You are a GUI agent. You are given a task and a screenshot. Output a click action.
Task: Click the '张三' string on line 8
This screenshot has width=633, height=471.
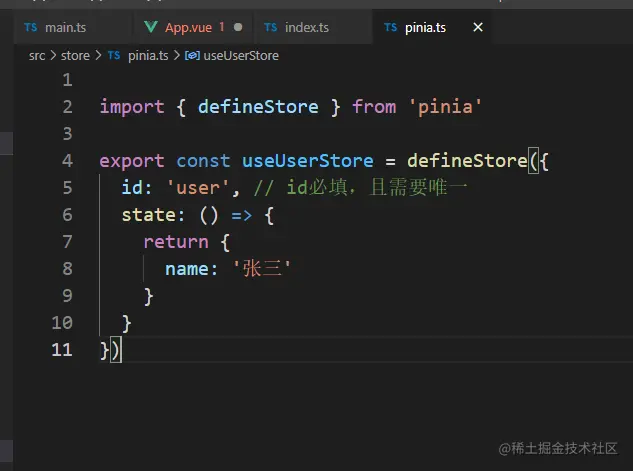262,269
